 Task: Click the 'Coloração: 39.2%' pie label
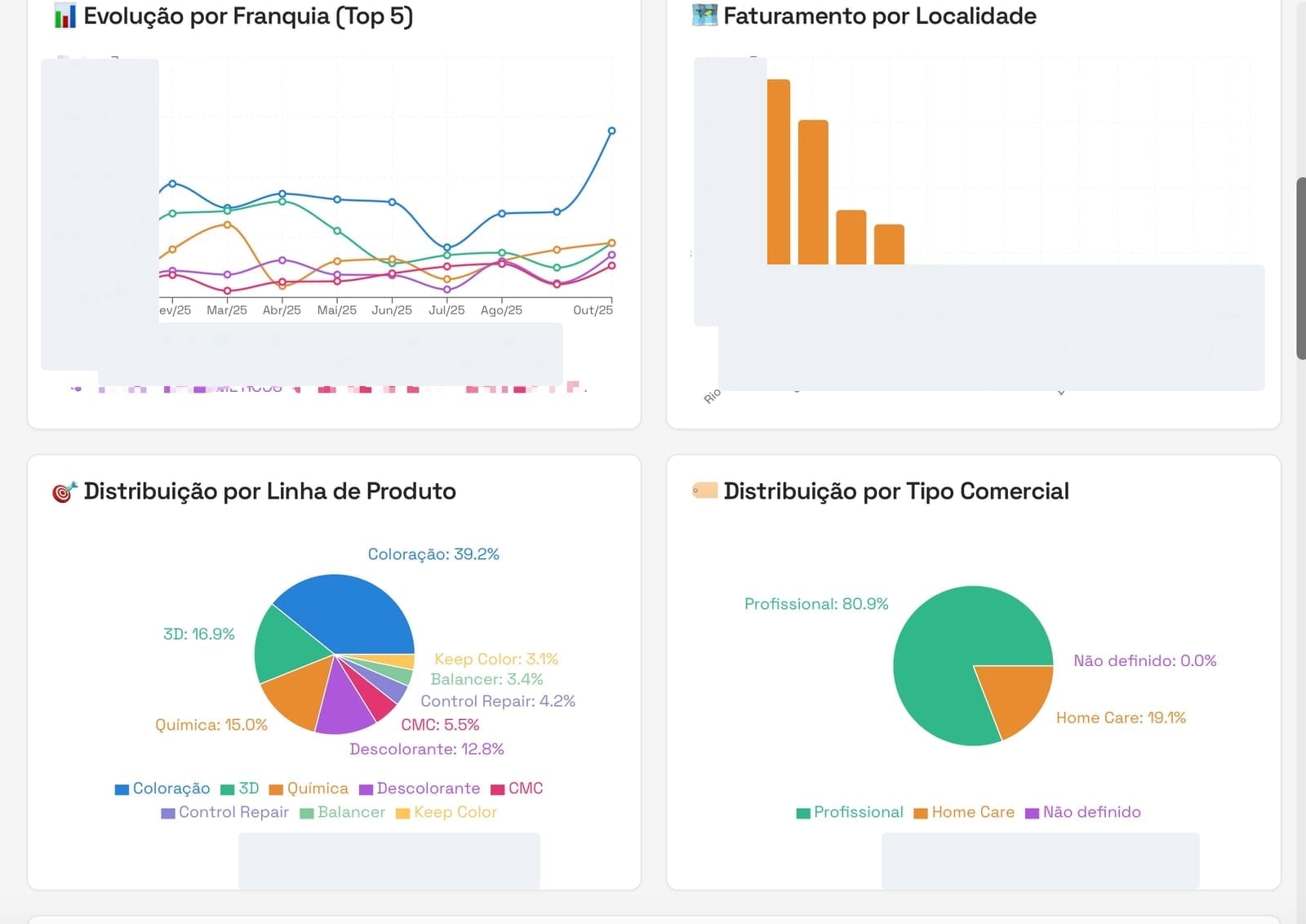click(x=433, y=554)
